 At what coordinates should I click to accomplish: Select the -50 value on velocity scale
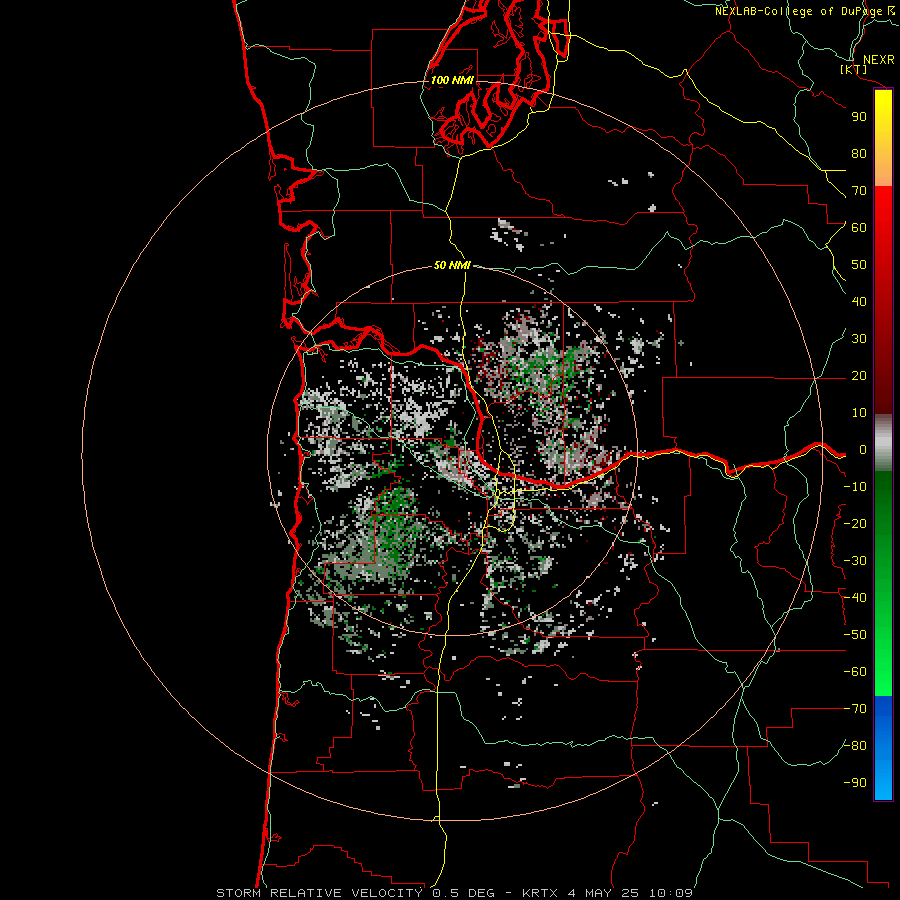pos(855,635)
